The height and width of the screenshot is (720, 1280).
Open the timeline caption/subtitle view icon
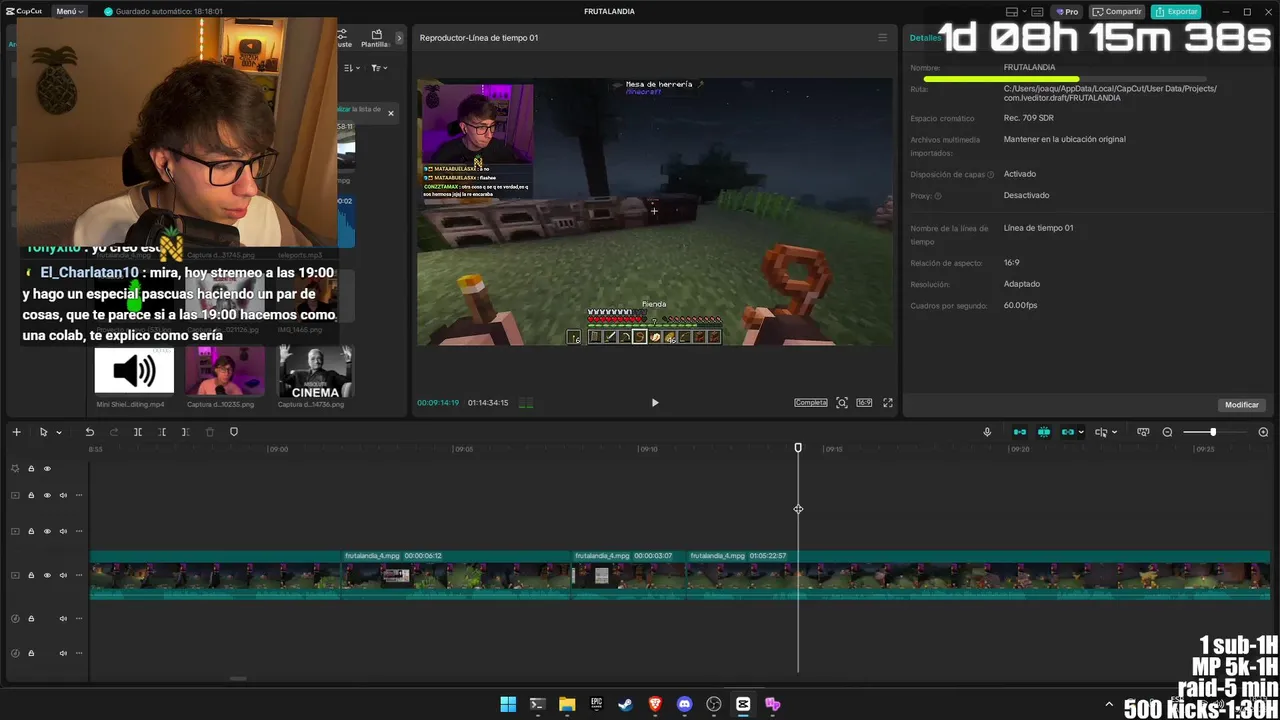point(1143,432)
